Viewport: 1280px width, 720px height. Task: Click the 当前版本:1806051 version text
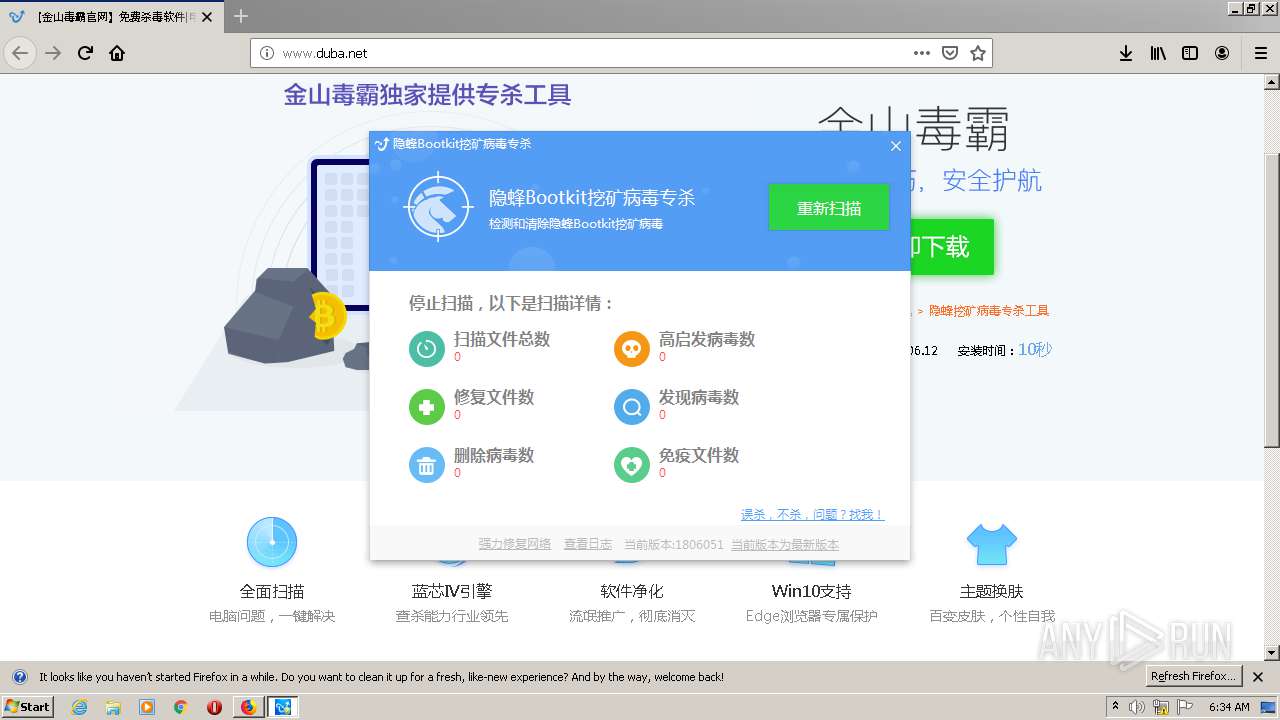coord(673,545)
